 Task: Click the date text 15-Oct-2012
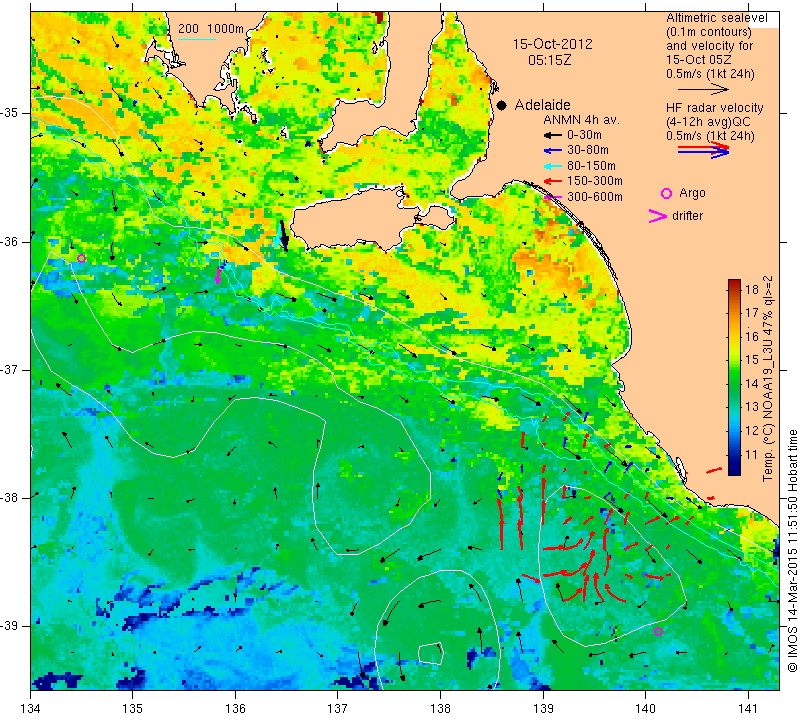point(553,44)
